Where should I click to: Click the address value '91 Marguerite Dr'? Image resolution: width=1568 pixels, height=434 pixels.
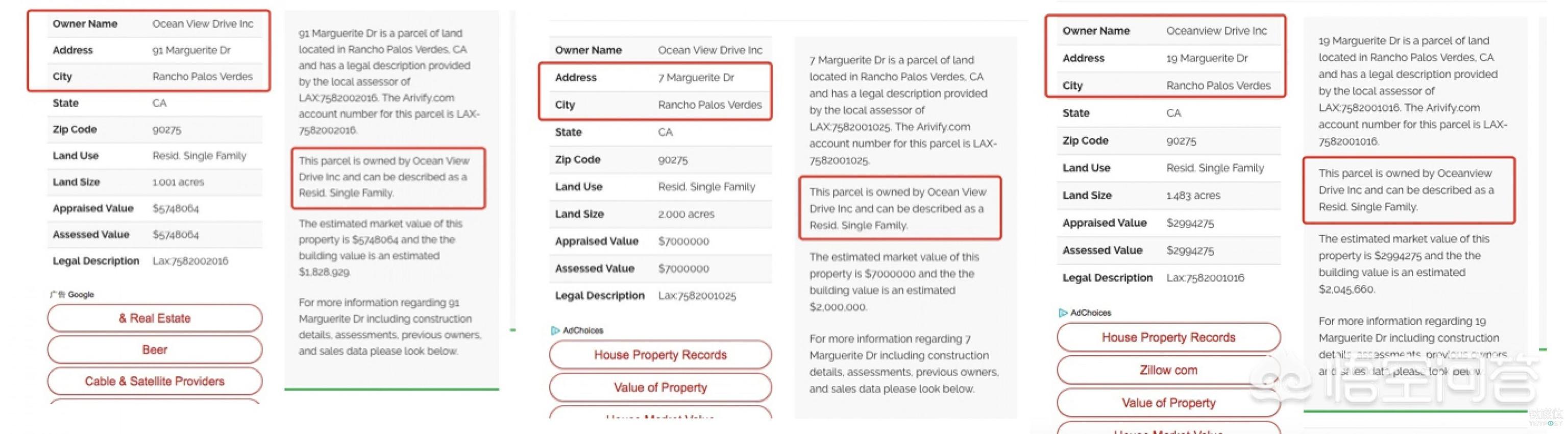point(191,51)
